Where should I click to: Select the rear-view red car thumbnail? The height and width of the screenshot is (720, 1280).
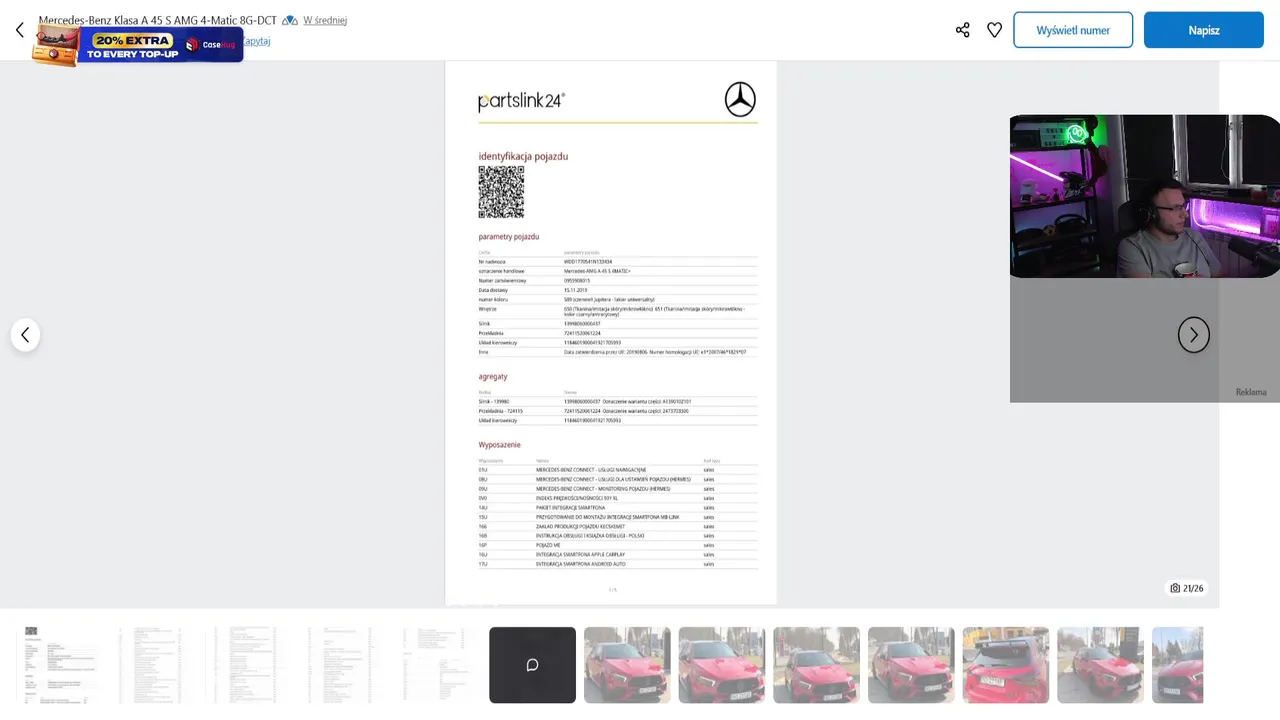tap(1005, 665)
